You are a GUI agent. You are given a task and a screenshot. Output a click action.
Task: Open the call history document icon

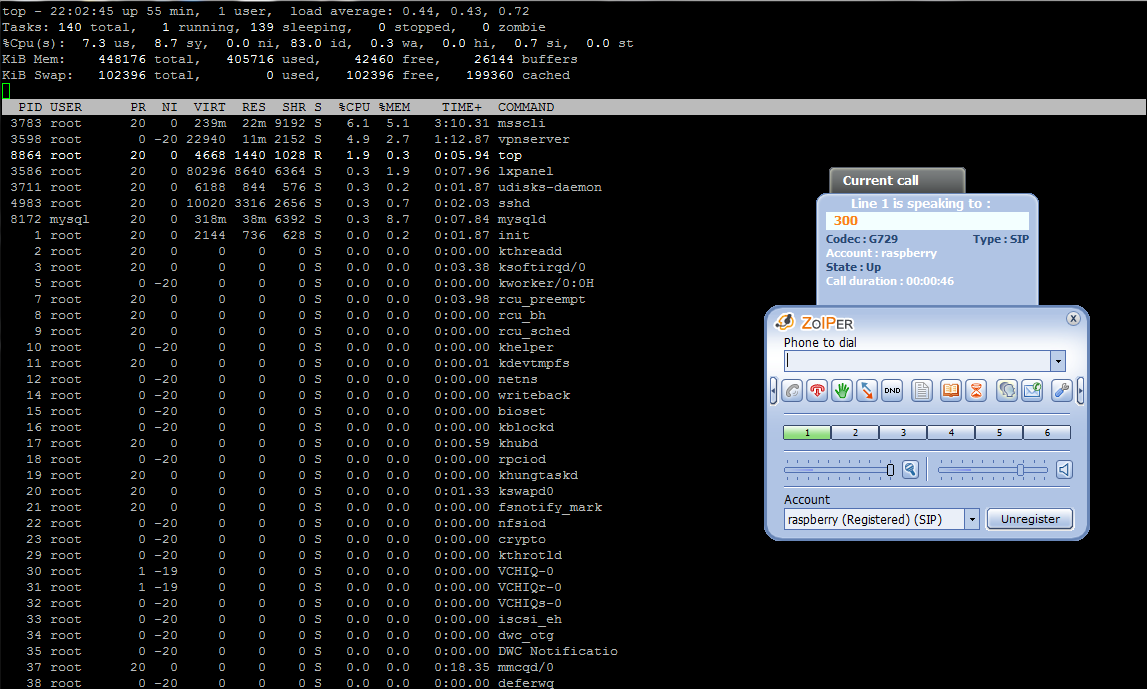[x=922, y=391]
